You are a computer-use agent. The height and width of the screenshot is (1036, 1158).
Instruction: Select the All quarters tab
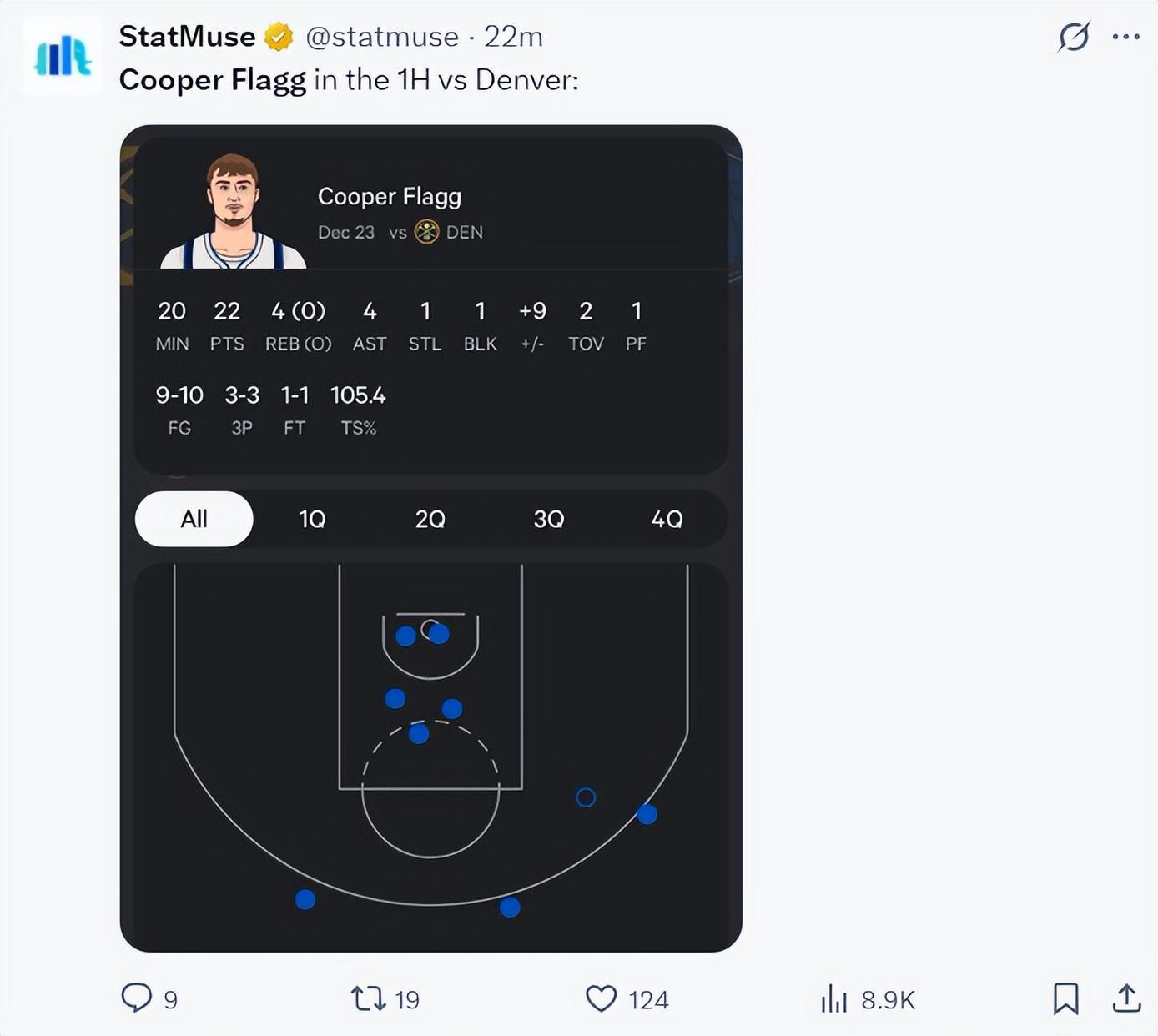point(194,519)
